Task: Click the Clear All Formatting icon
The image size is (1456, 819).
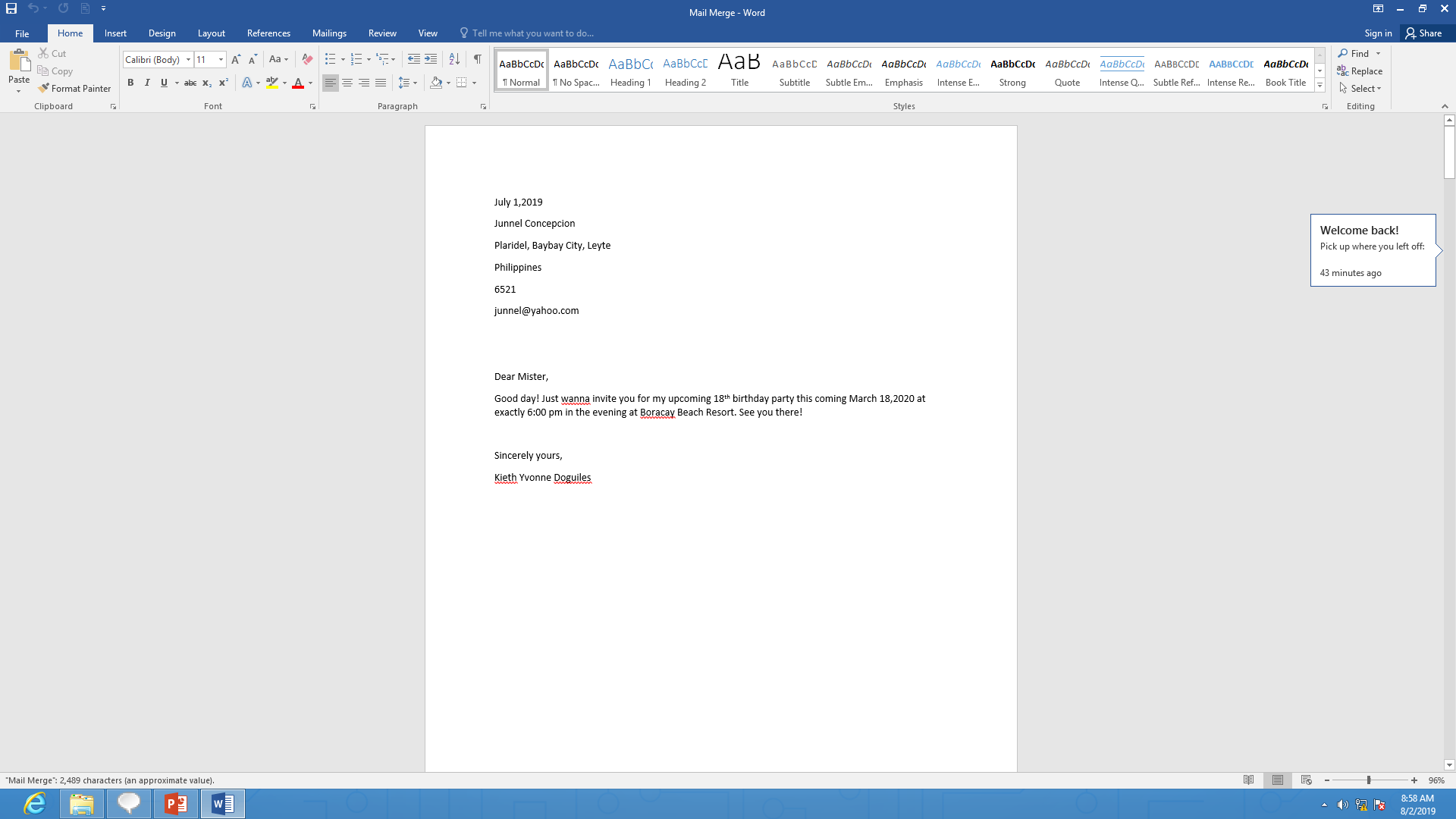Action: [307, 59]
